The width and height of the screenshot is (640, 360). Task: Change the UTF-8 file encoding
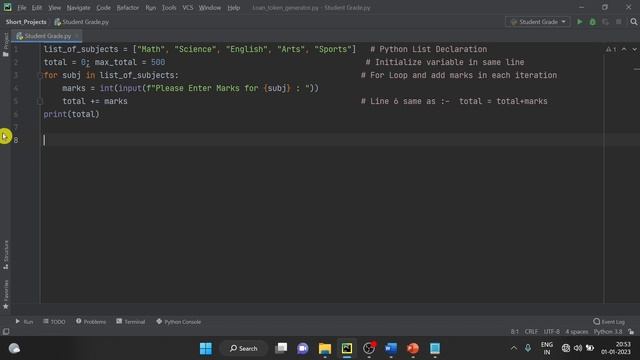click(x=551, y=332)
